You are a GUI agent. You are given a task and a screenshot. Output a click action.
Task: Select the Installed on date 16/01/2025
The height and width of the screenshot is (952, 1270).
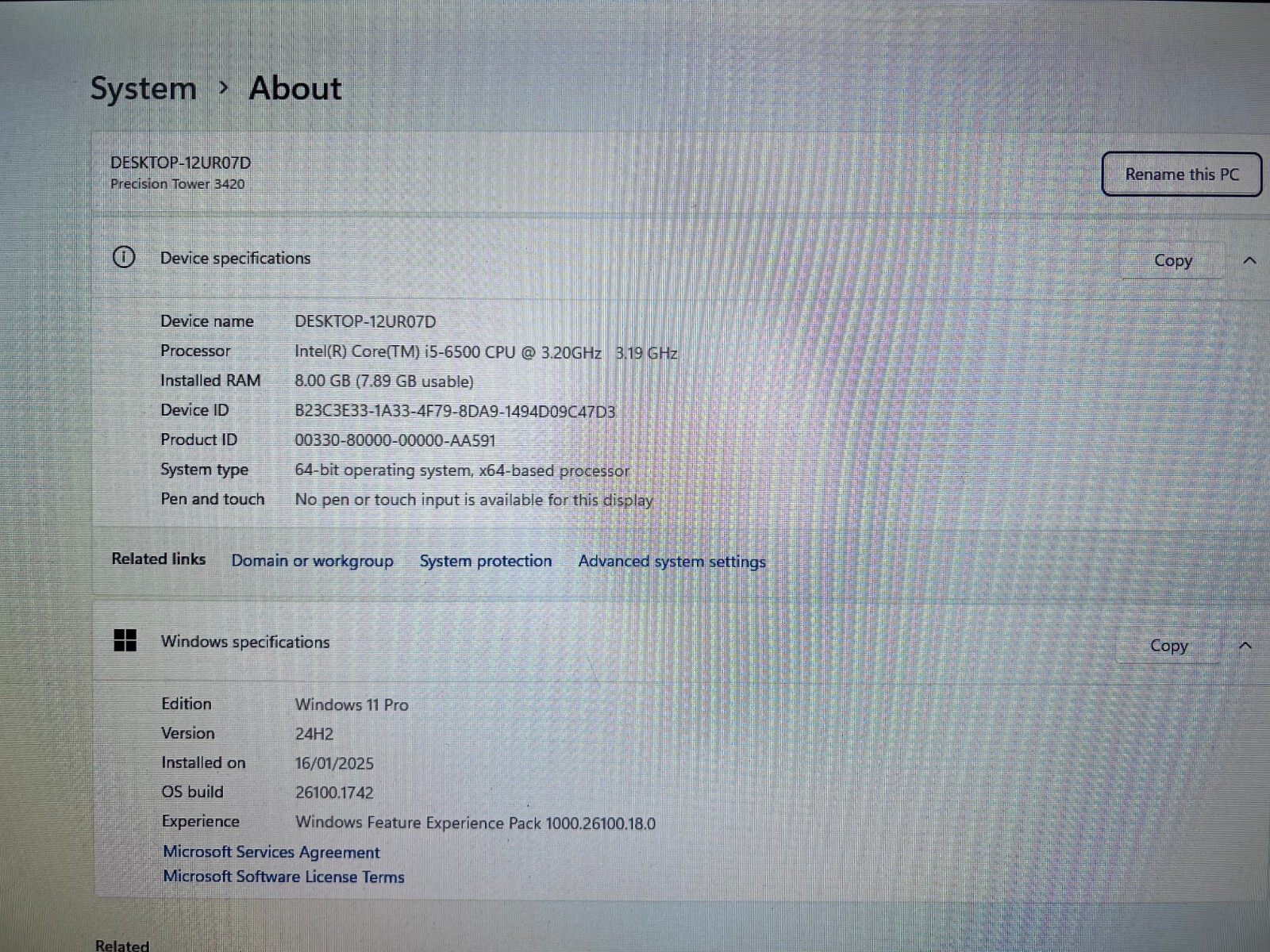[334, 763]
